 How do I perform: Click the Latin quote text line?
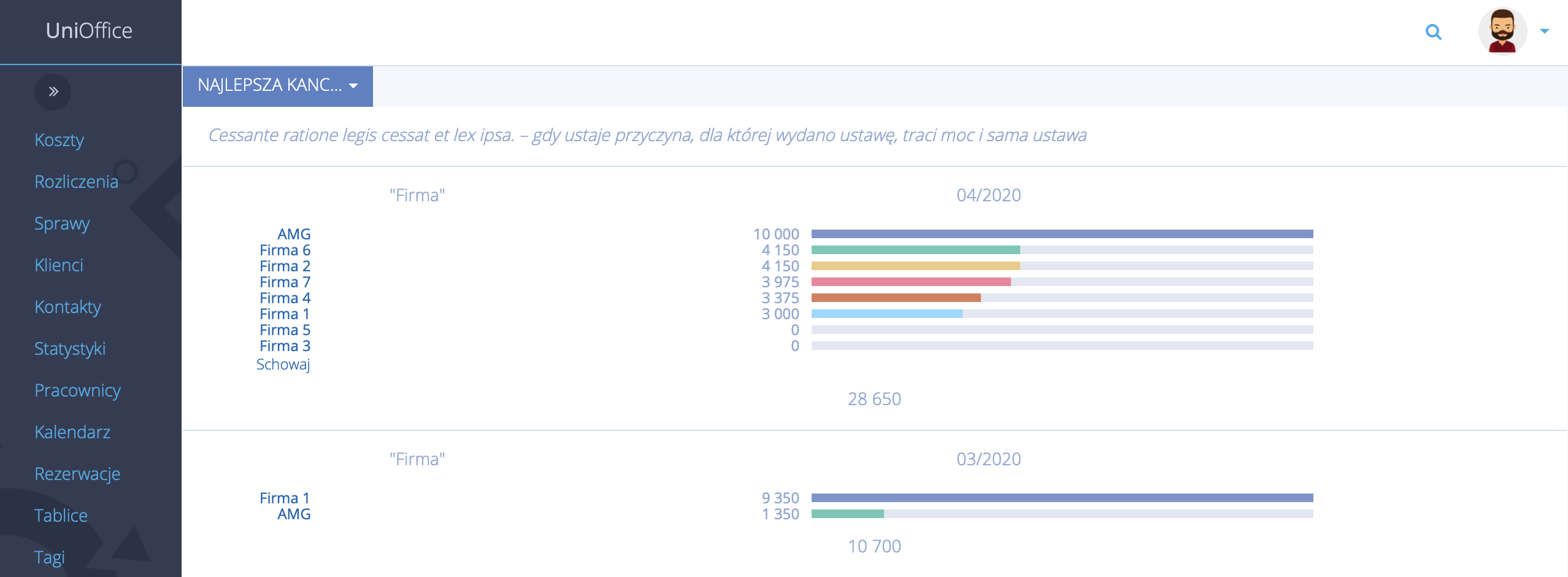(647, 135)
